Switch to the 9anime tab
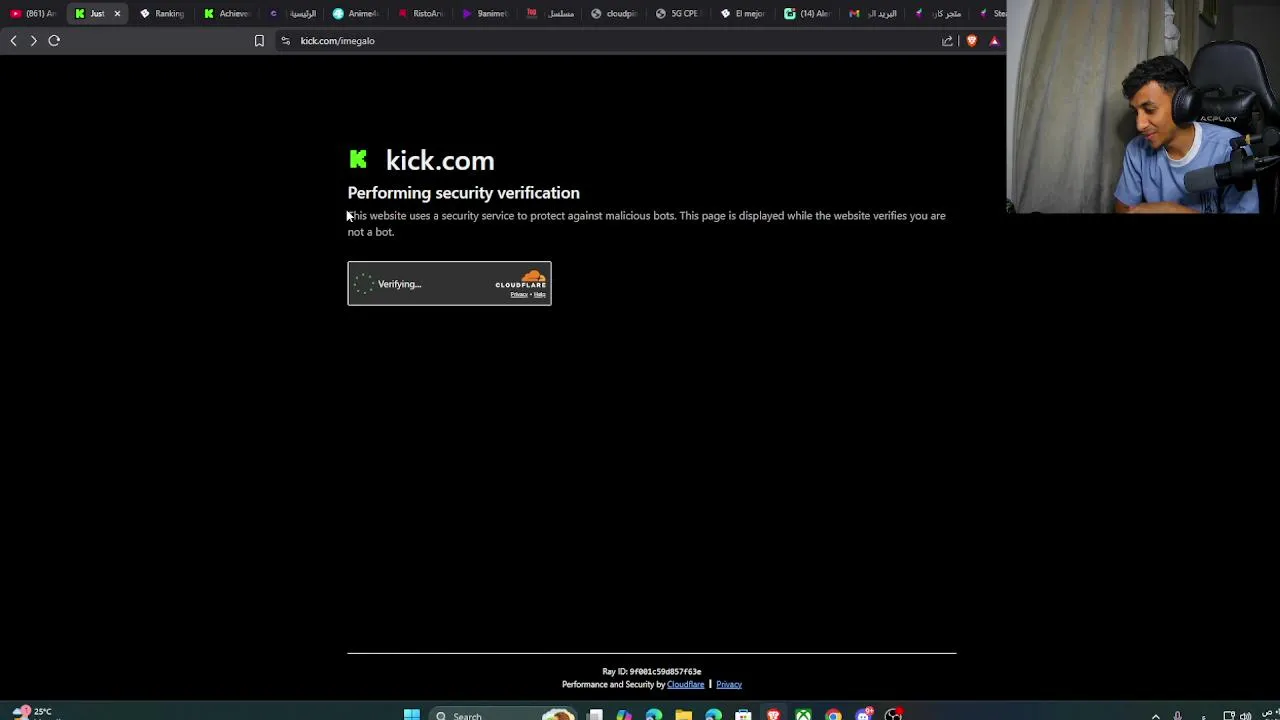Image resolution: width=1280 pixels, height=720 pixels. (484, 14)
